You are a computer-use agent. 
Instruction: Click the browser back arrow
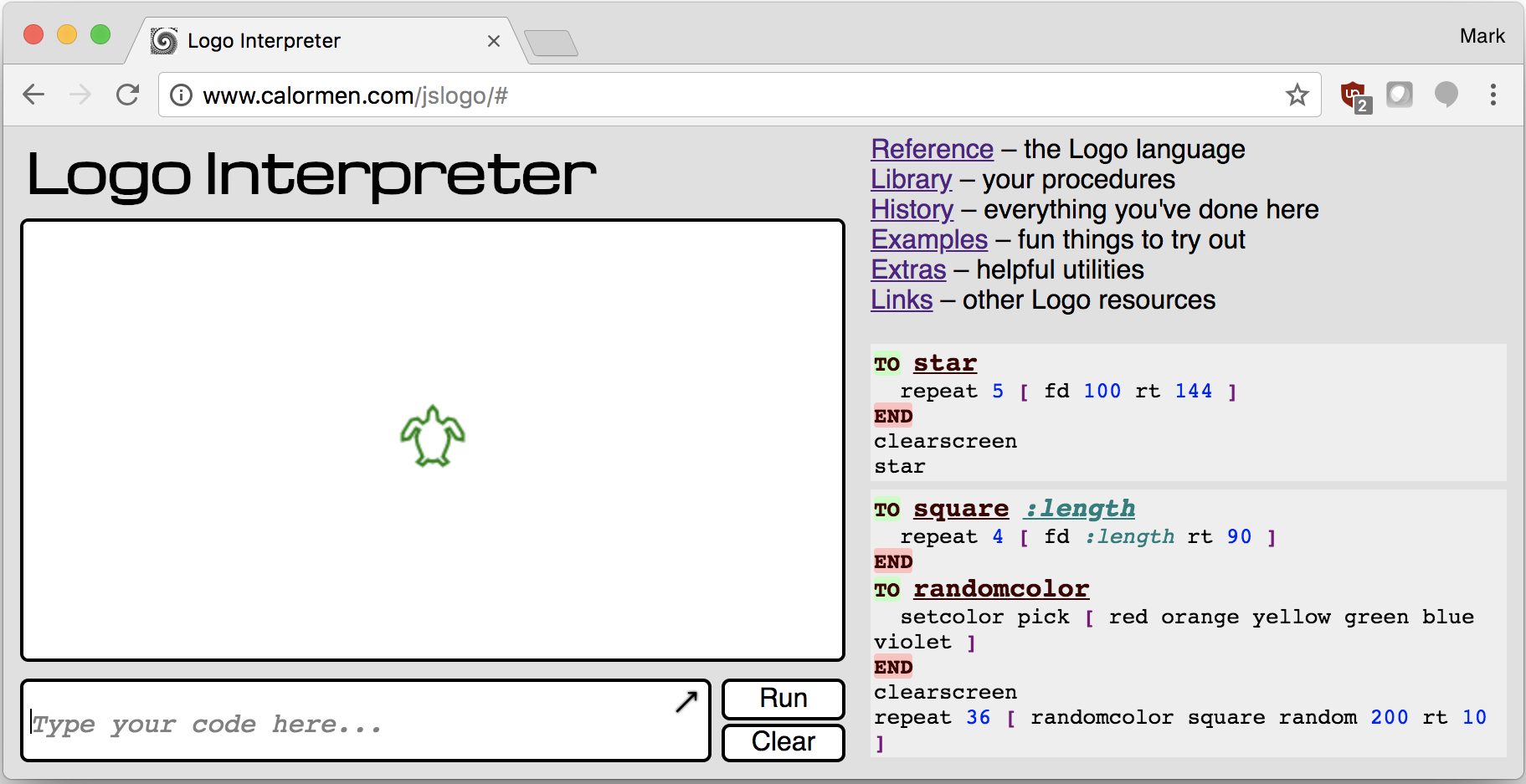pyautogui.click(x=33, y=95)
